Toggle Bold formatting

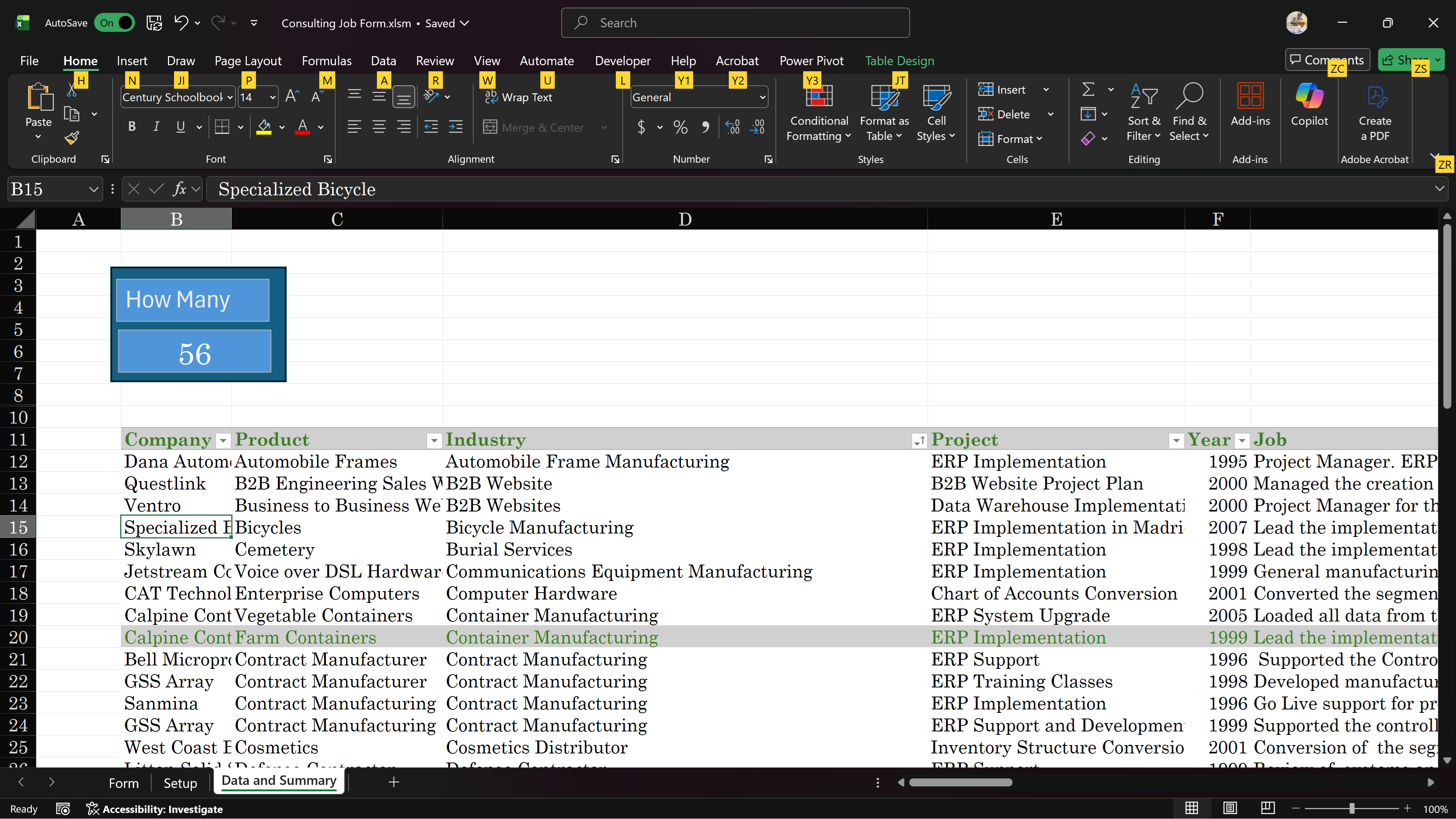pyautogui.click(x=132, y=127)
